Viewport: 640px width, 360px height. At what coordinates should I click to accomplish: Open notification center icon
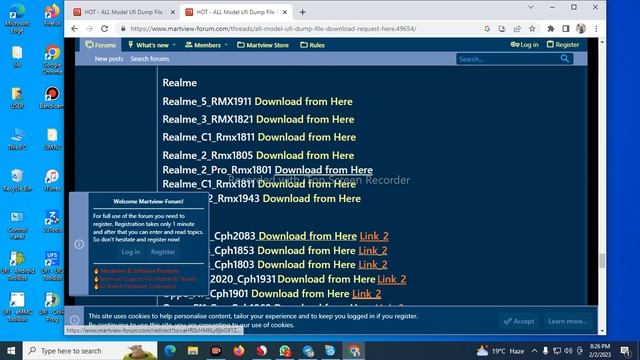624,351
